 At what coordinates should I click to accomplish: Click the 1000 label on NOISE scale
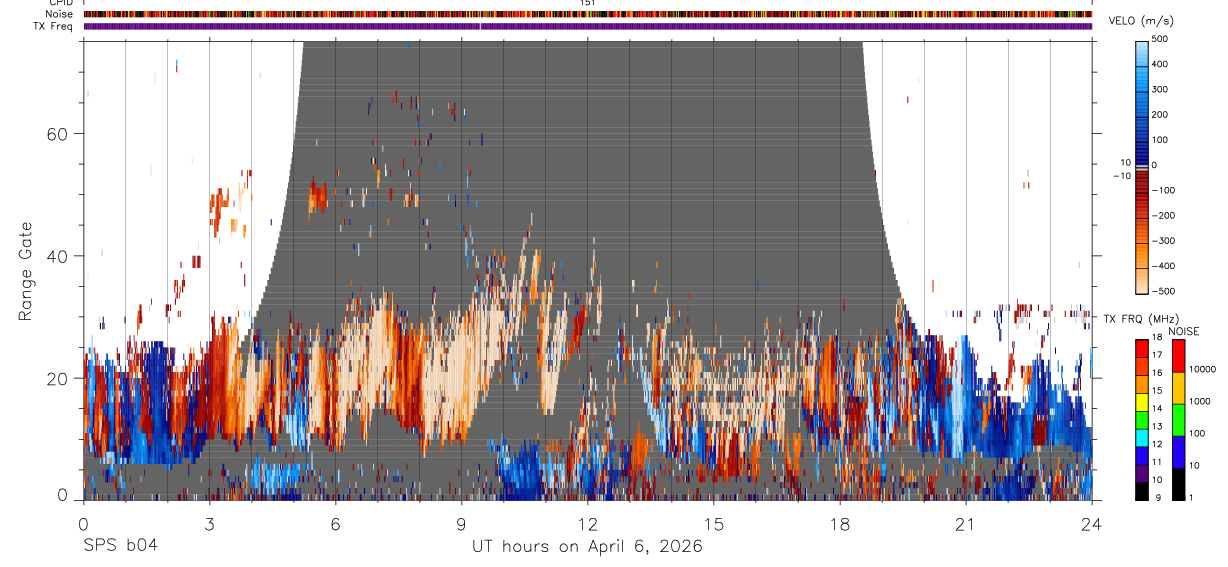tap(1199, 401)
